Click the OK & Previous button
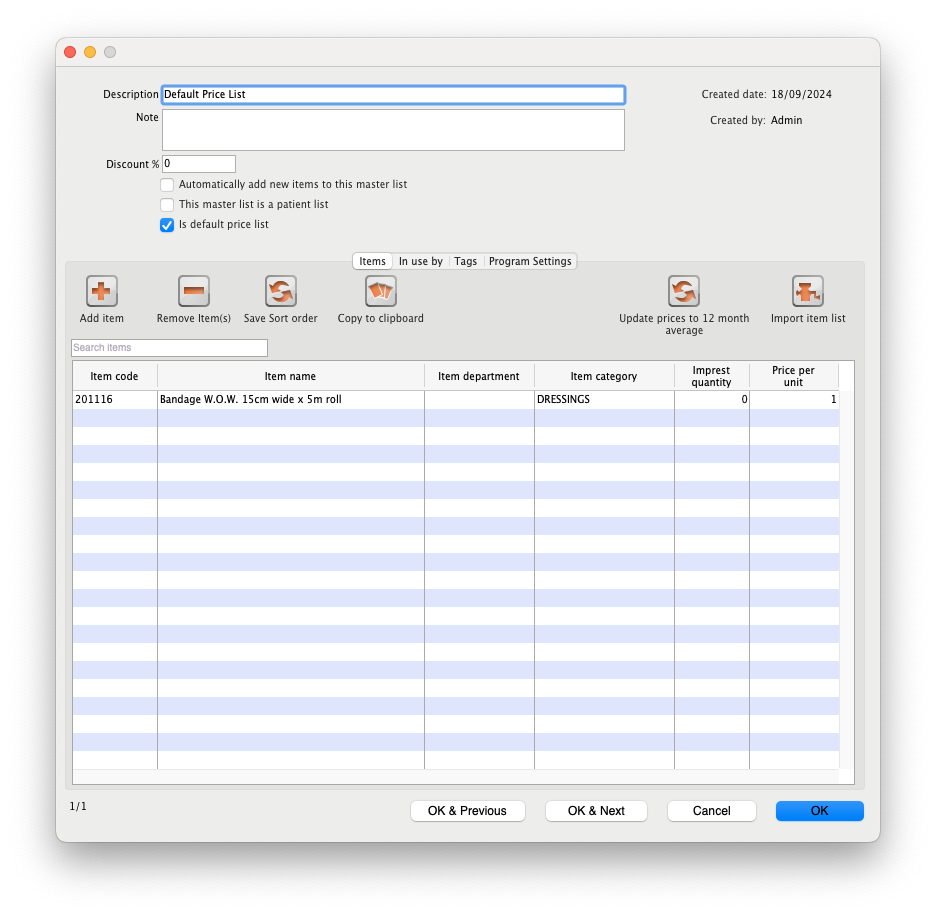This screenshot has height=916, width=936. (467, 811)
